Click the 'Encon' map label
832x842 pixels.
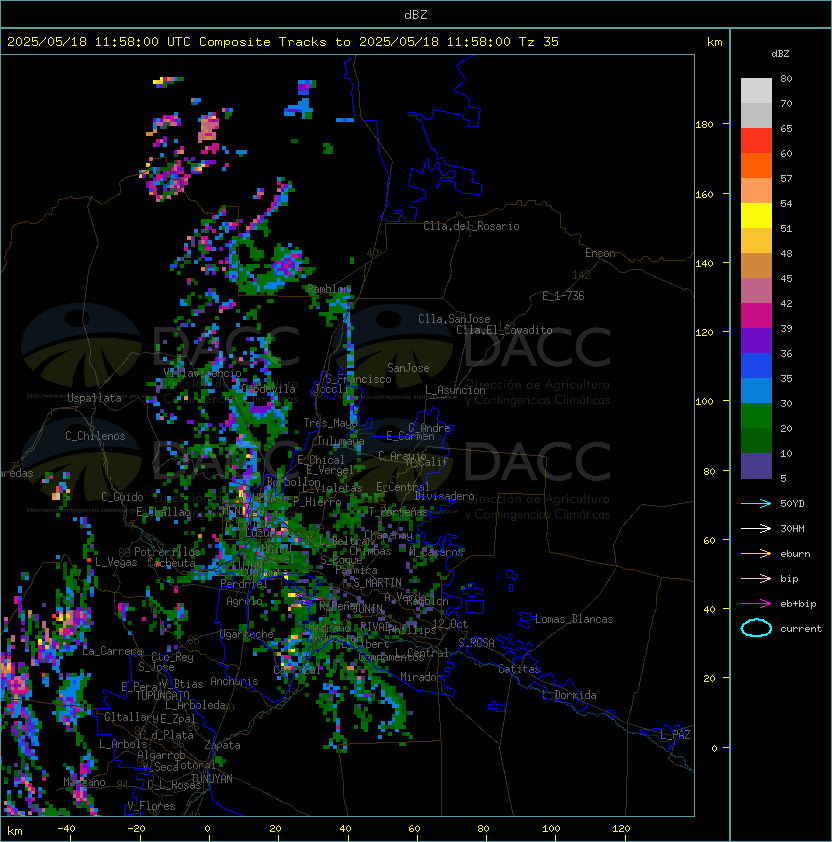(x=600, y=253)
